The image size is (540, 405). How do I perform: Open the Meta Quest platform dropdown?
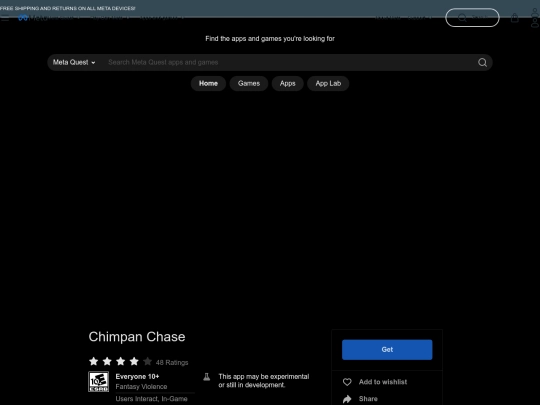coord(74,62)
